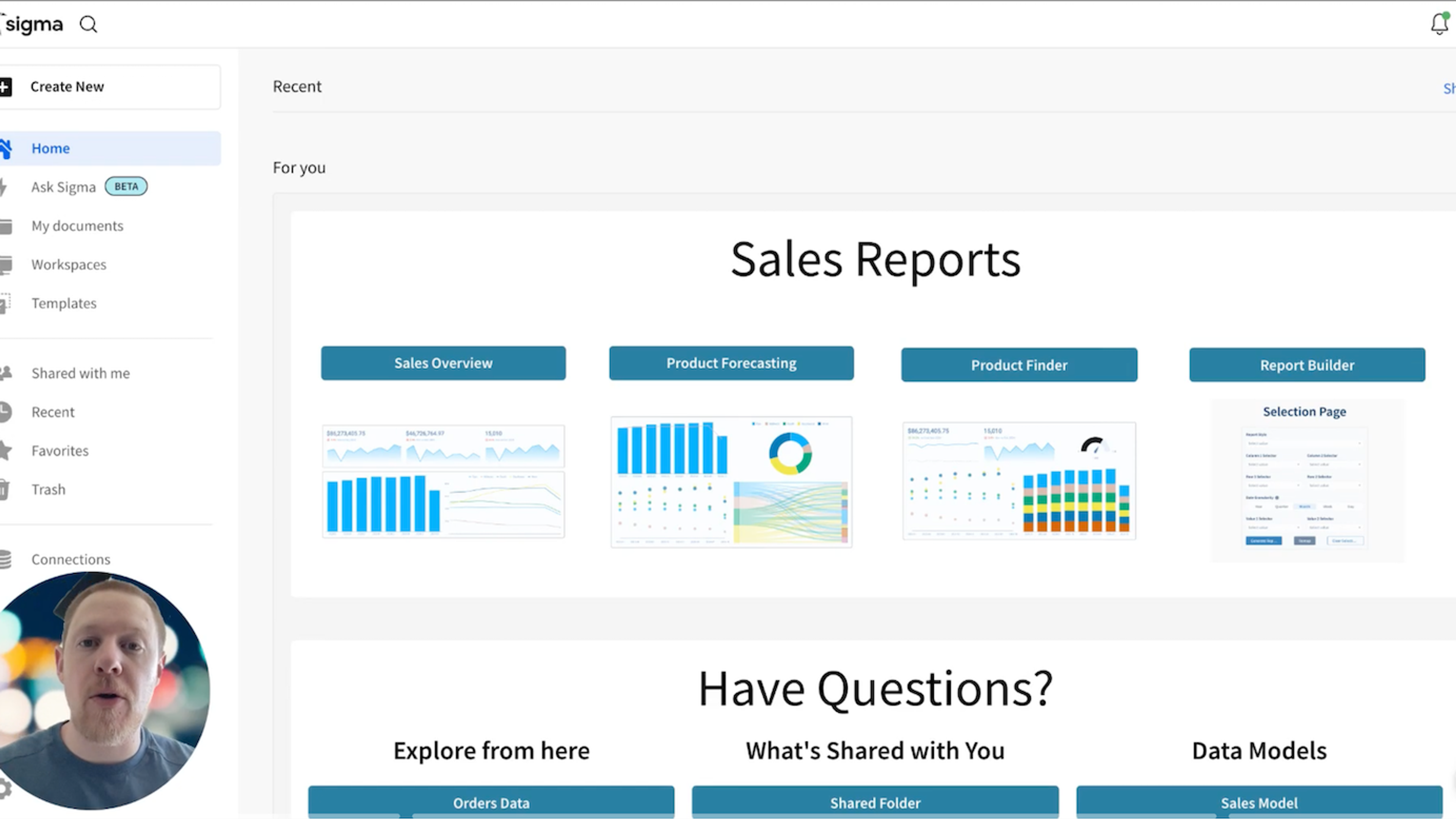The width and height of the screenshot is (1456, 819).
Task: Click the Shared Folder button
Action: 875,802
